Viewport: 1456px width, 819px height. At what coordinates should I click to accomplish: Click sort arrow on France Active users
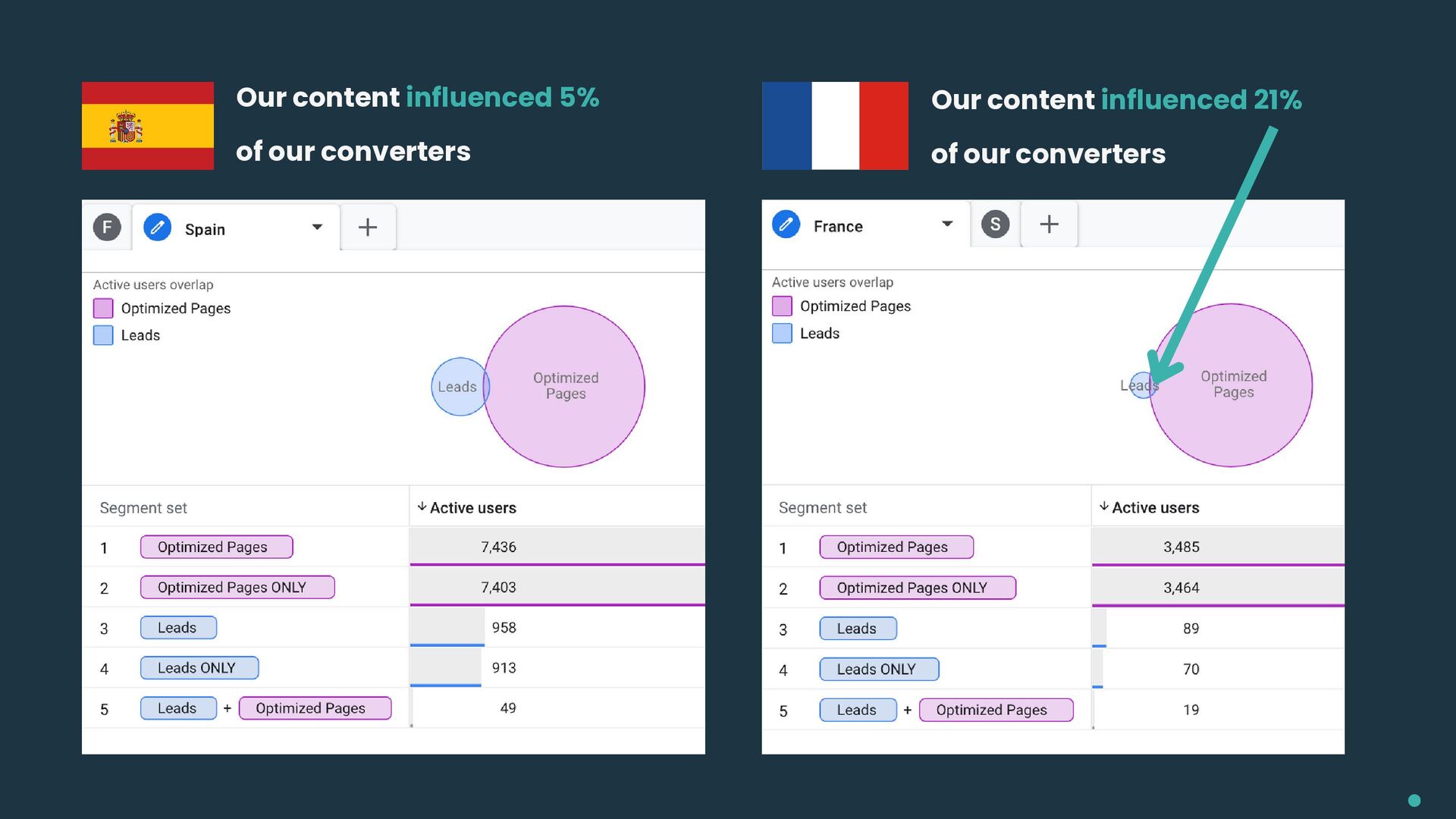pyautogui.click(x=1104, y=507)
